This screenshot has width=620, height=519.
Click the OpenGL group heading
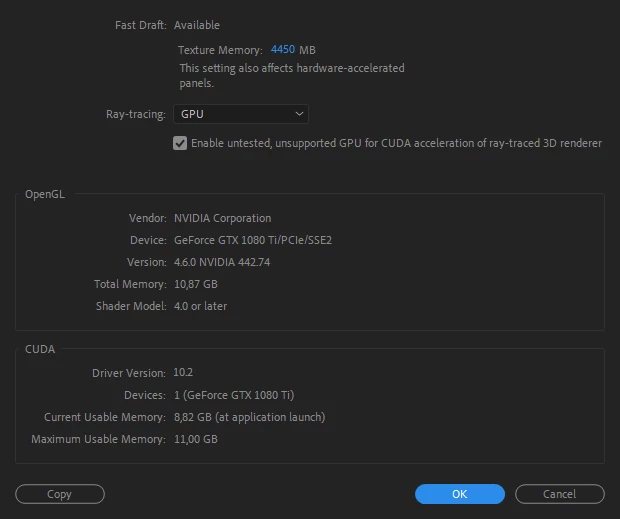[45, 194]
